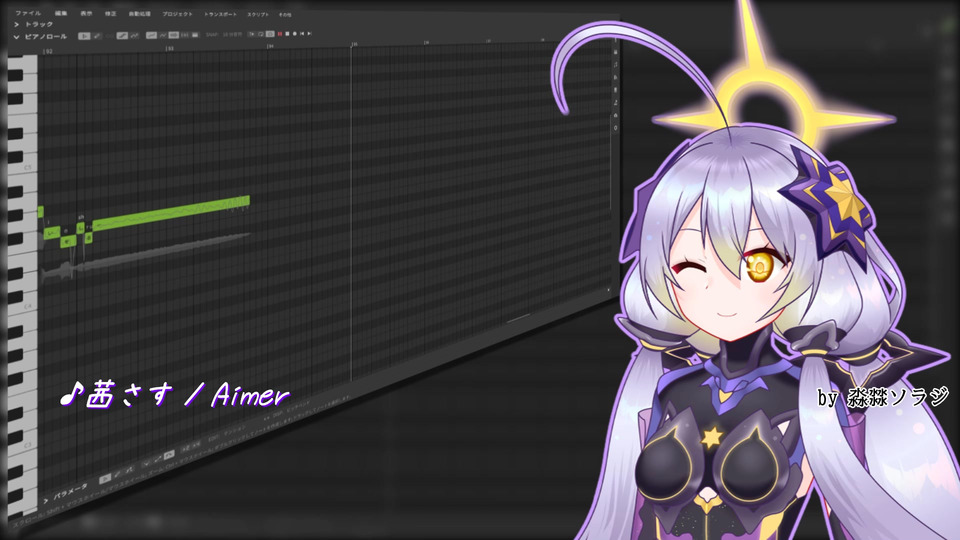Open the music note side panel icon
The width and height of the screenshot is (960, 540).
coord(615,64)
